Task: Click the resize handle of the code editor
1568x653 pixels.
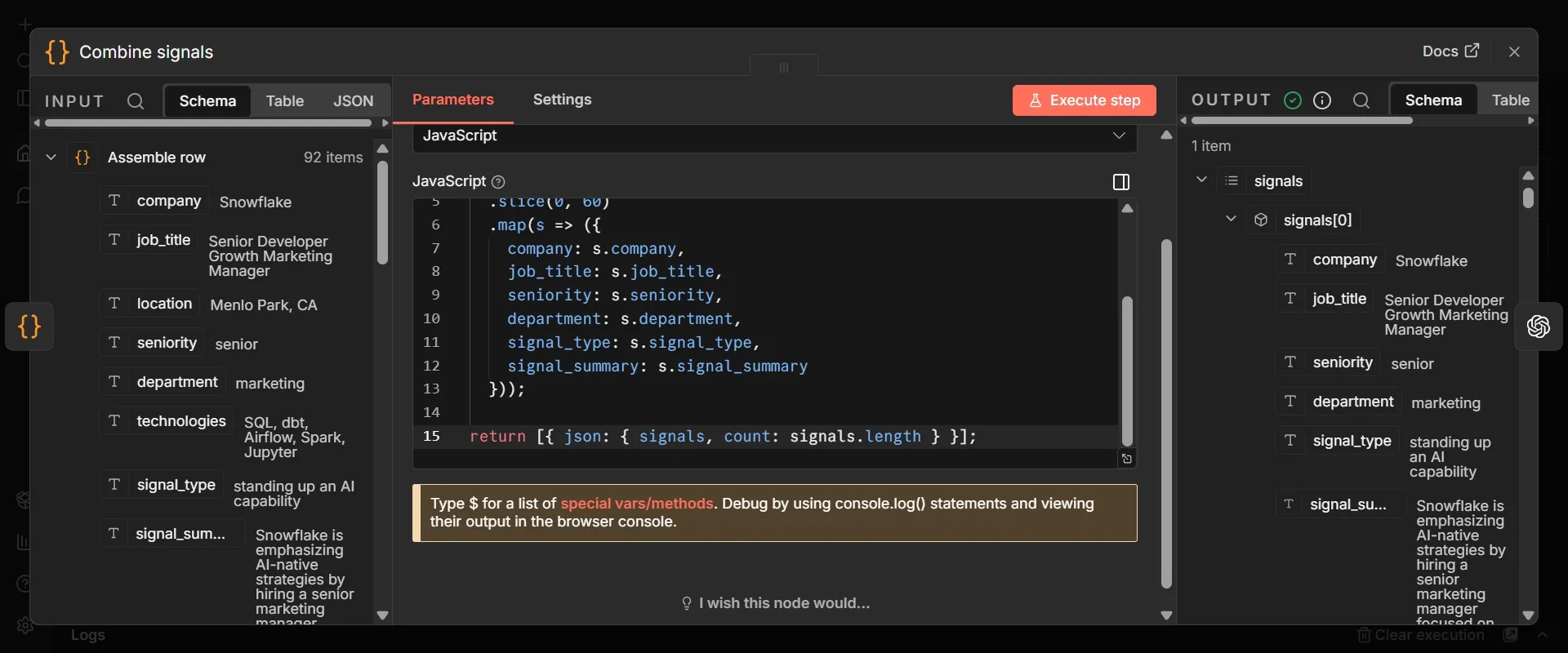Action: point(1127,459)
